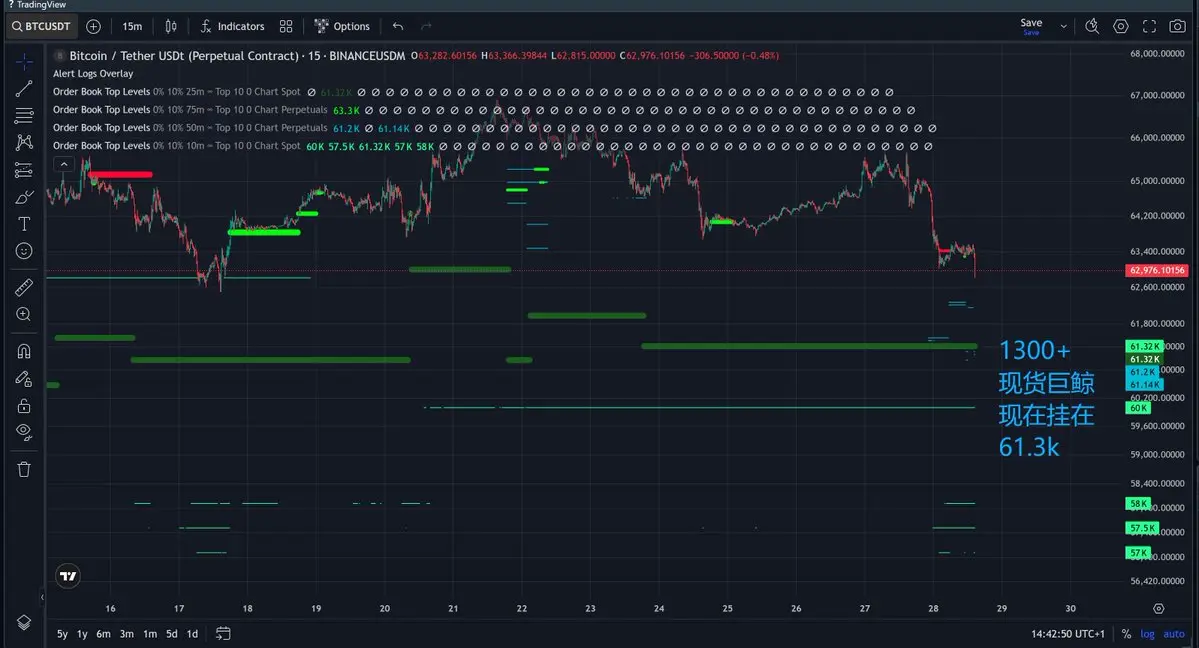Toggle the log price scale

pyautogui.click(x=1147, y=633)
